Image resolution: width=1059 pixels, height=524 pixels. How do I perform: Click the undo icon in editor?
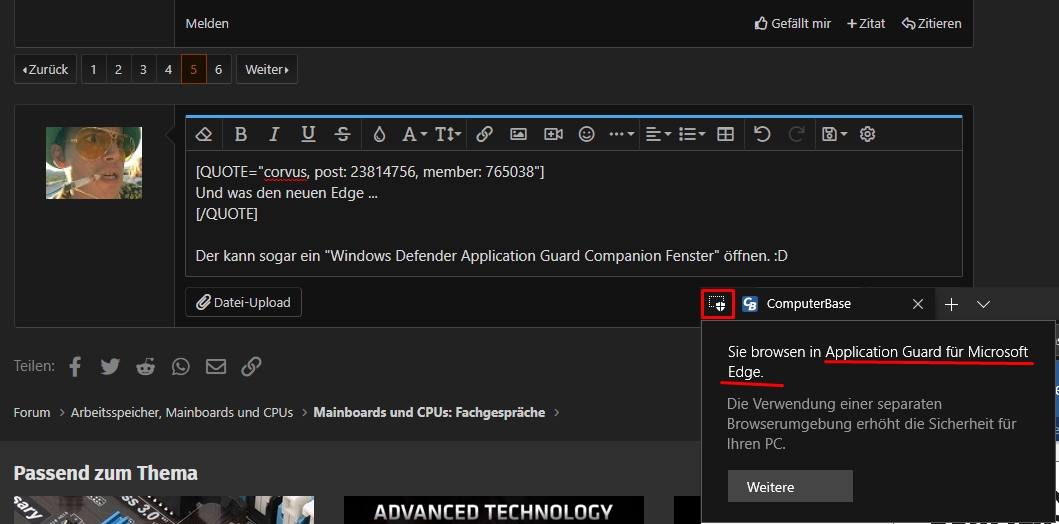pos(762,134)
